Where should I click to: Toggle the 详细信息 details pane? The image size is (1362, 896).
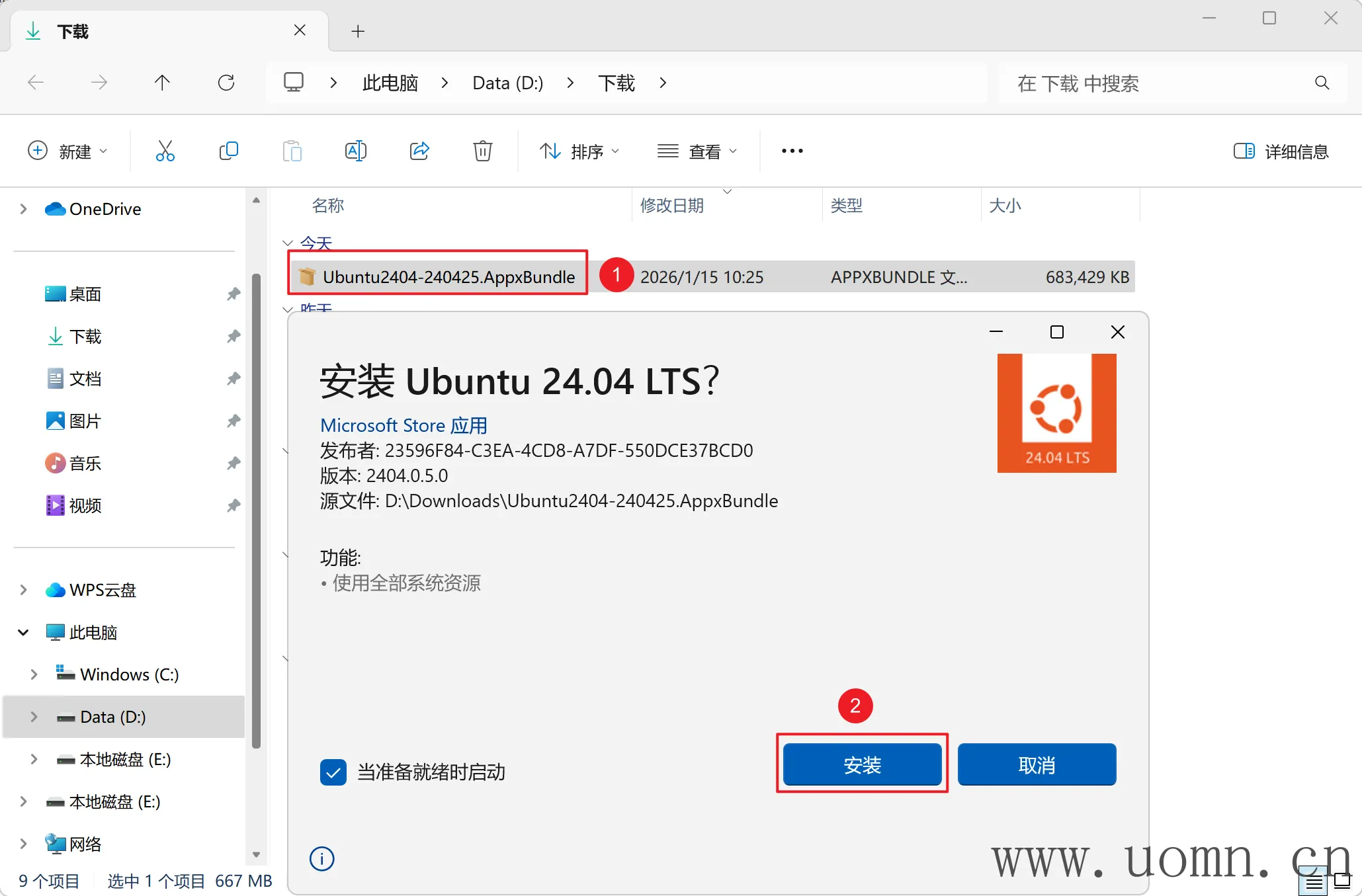1281,151
